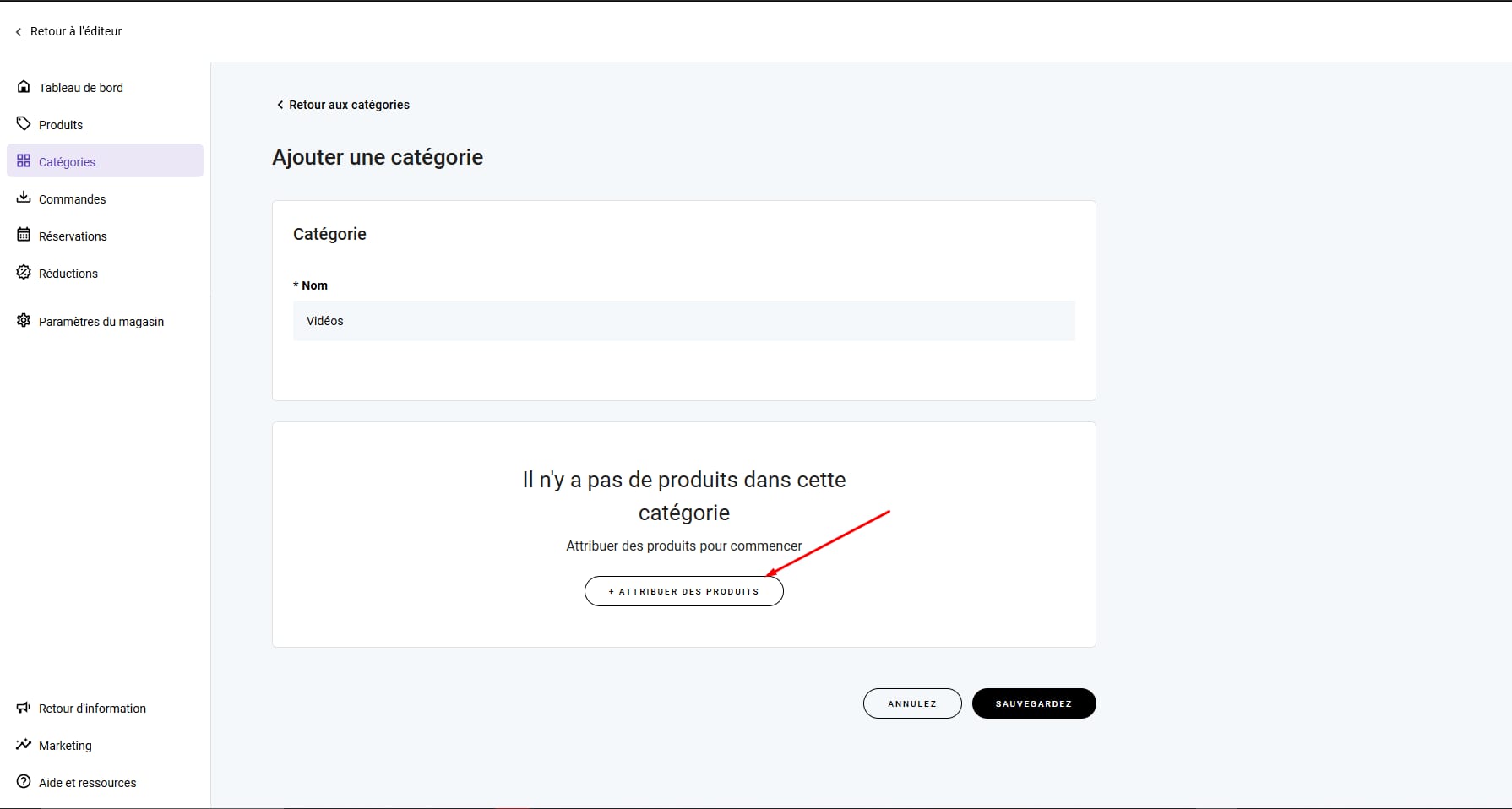Click the Marketing chart icon
This screenshot has height=809, width=1512.
24,745
